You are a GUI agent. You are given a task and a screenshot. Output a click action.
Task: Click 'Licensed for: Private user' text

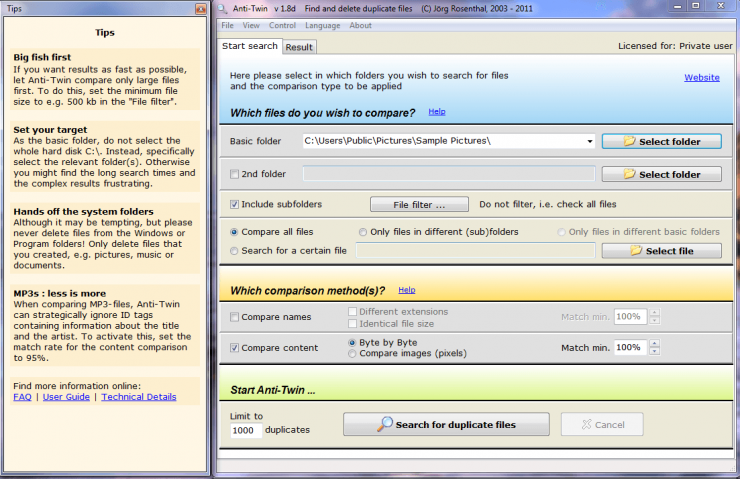[675, 46]
